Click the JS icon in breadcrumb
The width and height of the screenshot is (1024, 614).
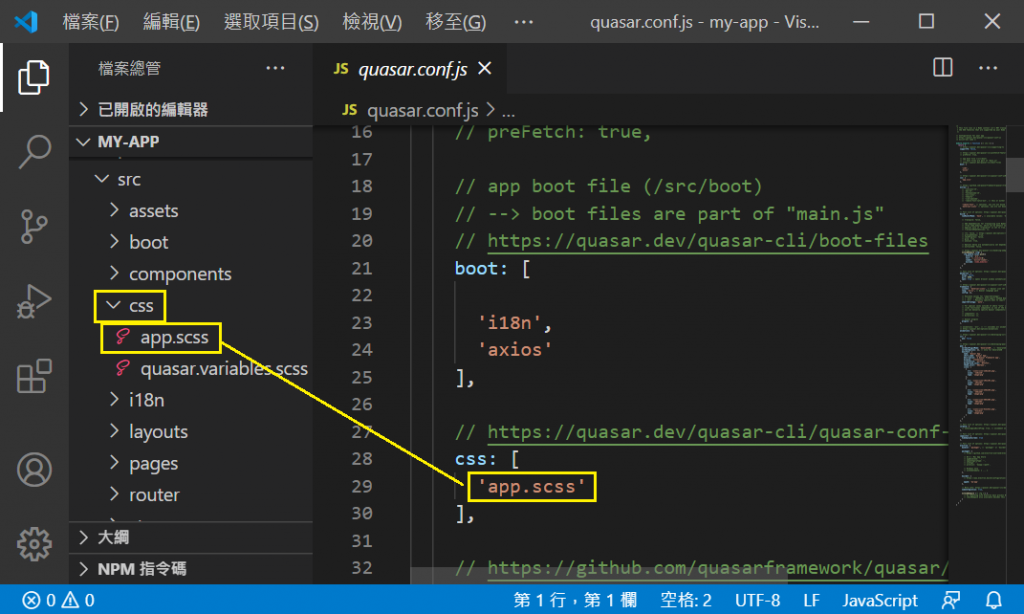pos(349,110)
